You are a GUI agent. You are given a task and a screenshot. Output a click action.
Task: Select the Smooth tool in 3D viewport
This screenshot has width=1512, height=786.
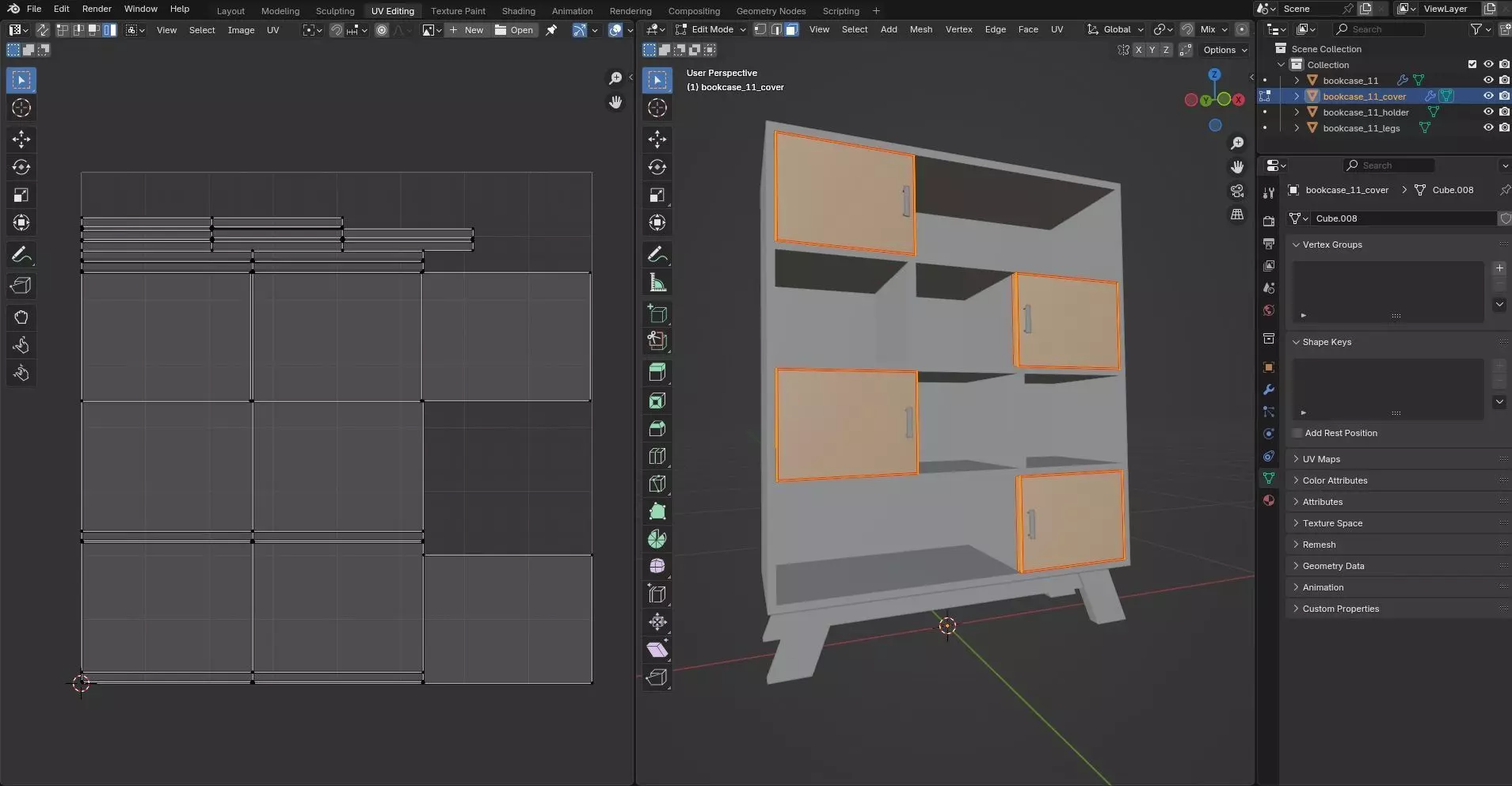[x=657, y=566]
